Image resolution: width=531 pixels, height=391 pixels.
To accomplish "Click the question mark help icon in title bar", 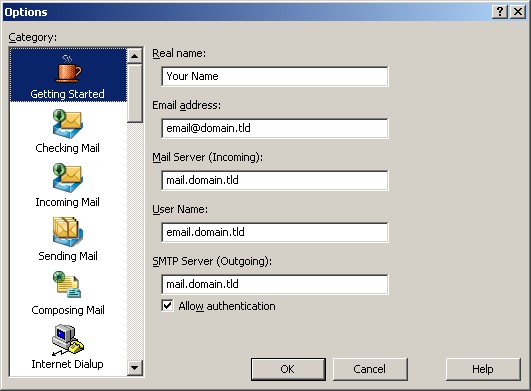I will [x=500, y=12].
